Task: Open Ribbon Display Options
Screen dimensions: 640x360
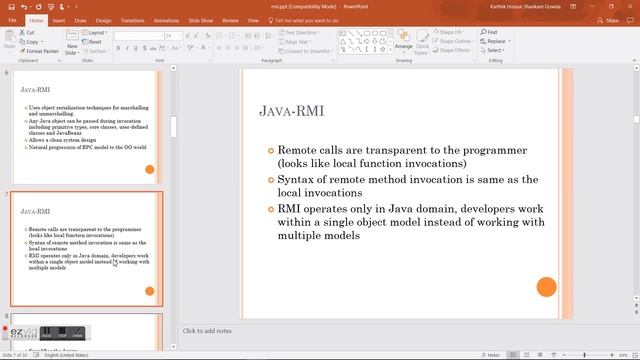Action: pyautogui.click(x=573, y=7)
